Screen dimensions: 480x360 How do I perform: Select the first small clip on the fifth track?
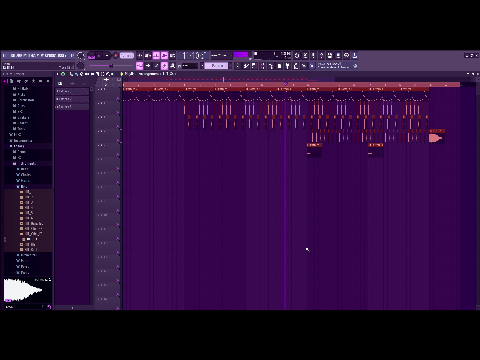point(314,150)
